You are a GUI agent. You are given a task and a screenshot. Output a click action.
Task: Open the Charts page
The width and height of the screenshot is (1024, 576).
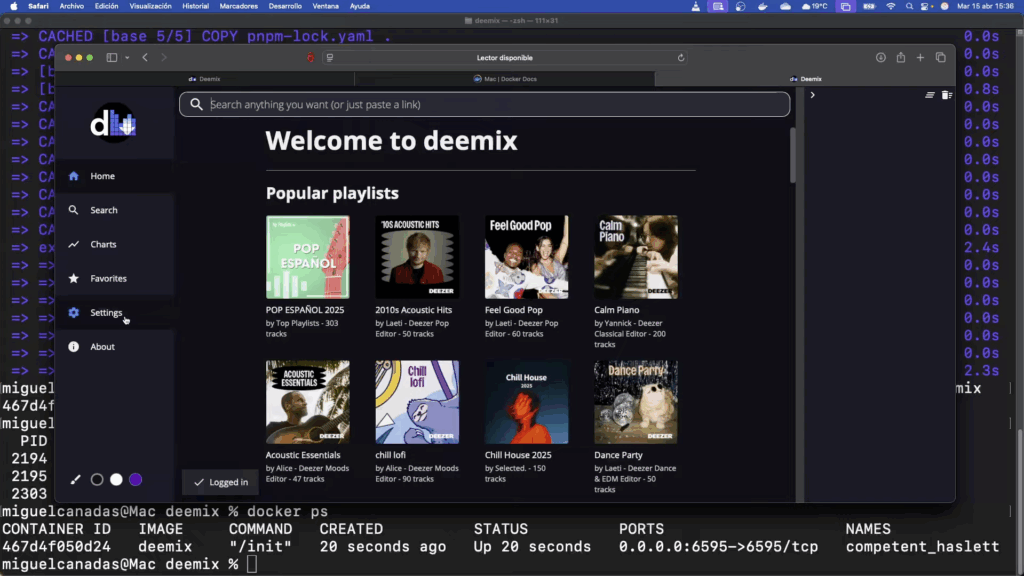click(x=115, y=244)
